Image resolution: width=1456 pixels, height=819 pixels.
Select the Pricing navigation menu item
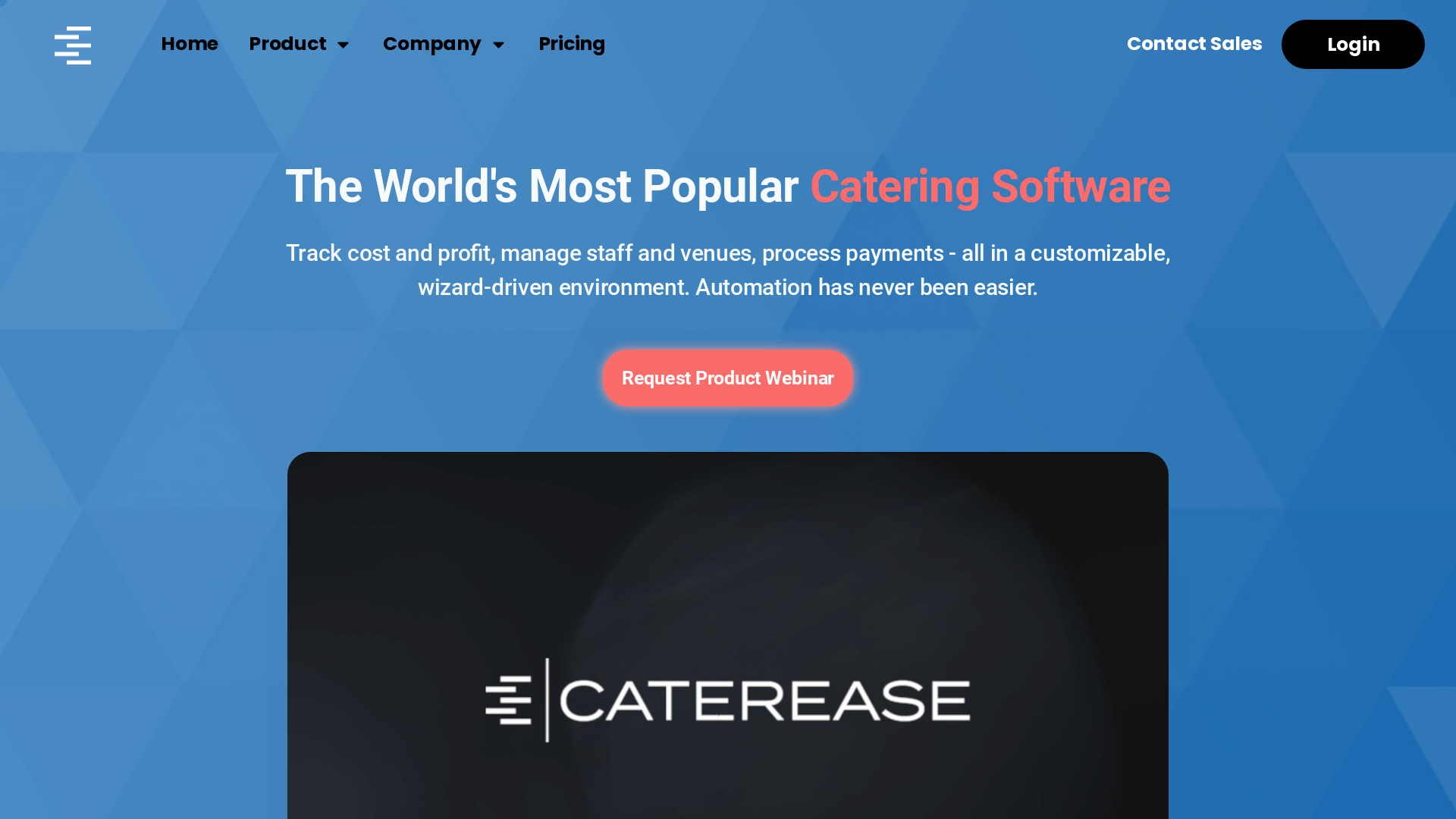click(x=572, y=44)
